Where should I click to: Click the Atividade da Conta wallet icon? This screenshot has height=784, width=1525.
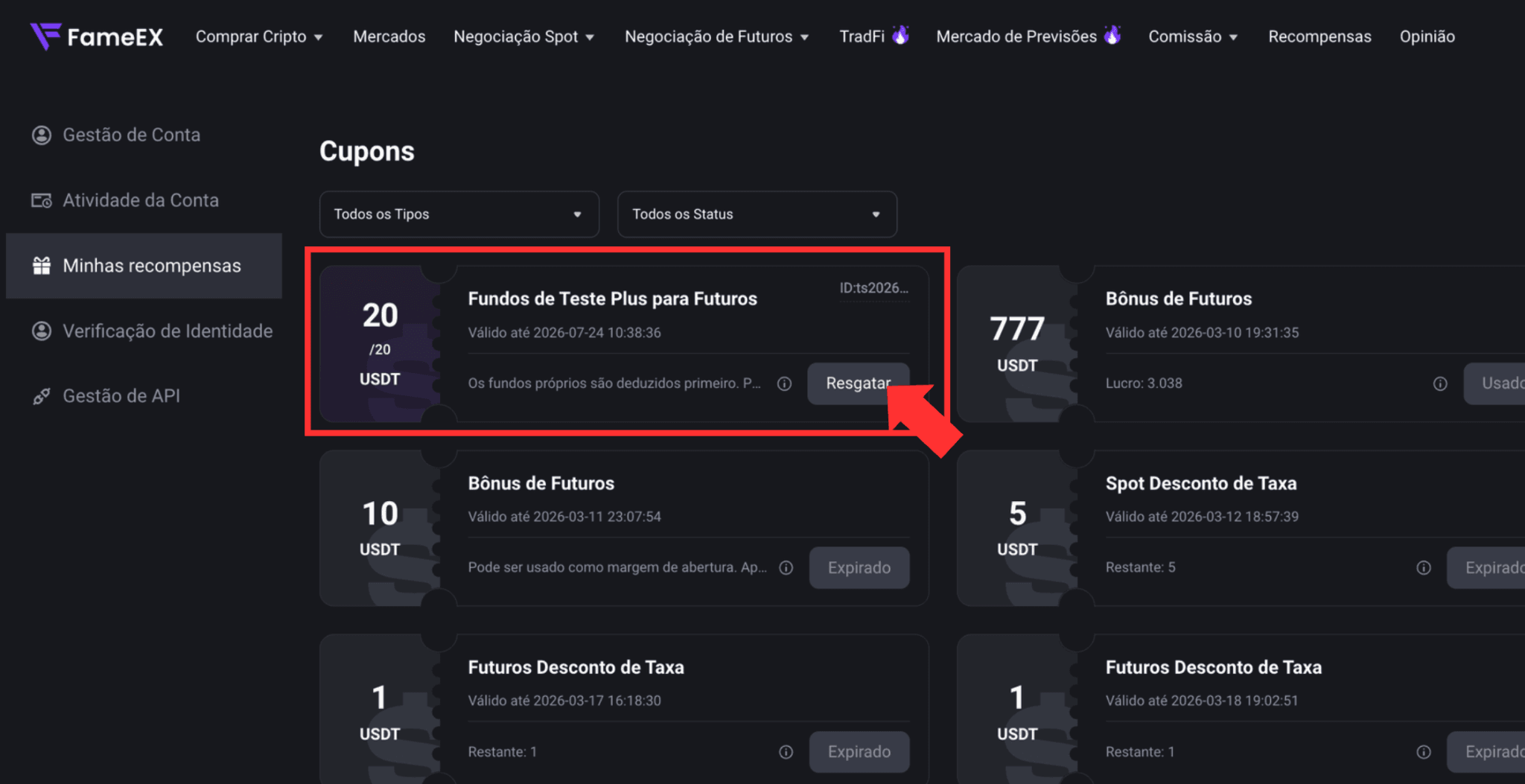point(42,200)
